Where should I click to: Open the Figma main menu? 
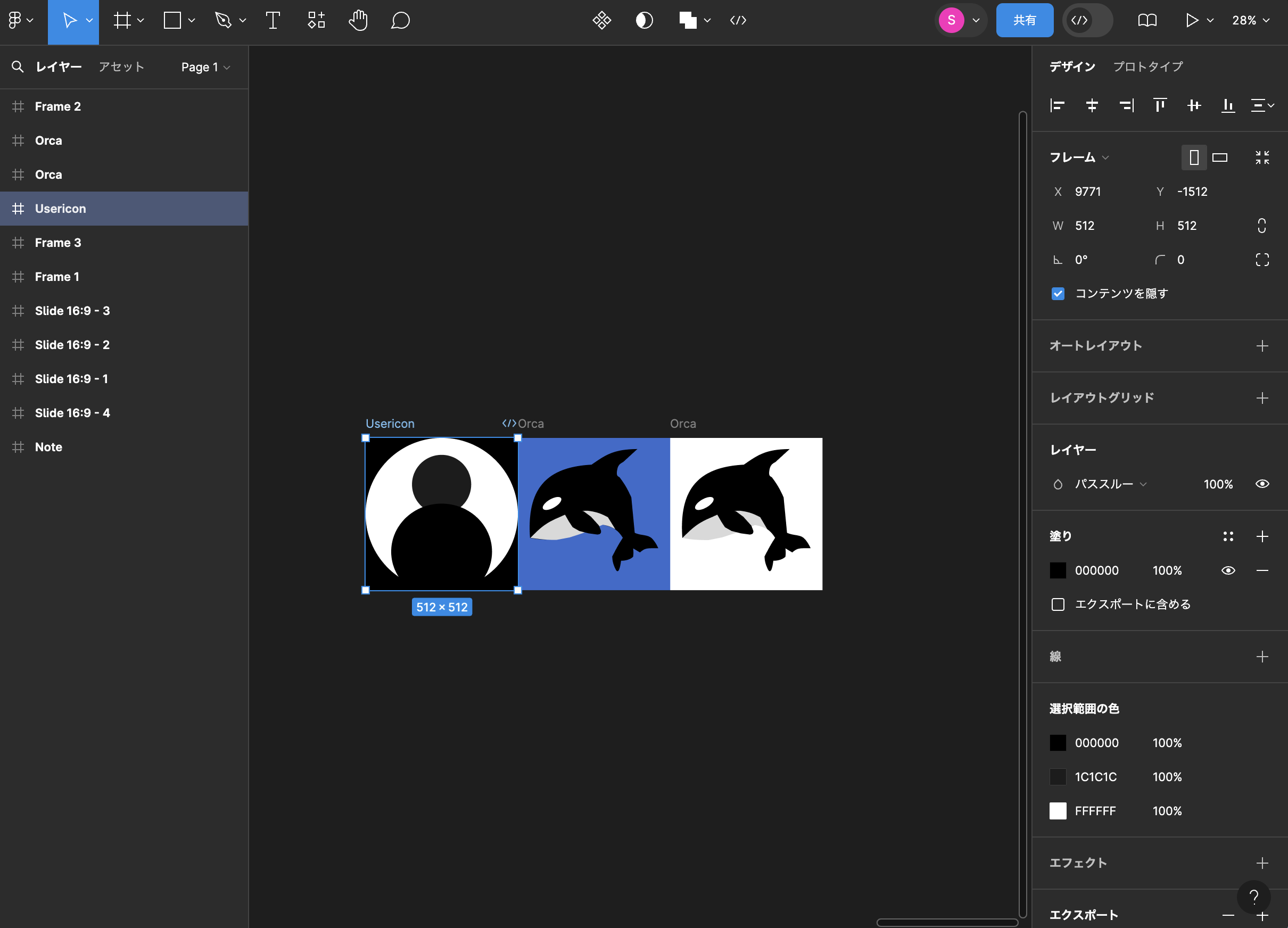click(20, 20)
